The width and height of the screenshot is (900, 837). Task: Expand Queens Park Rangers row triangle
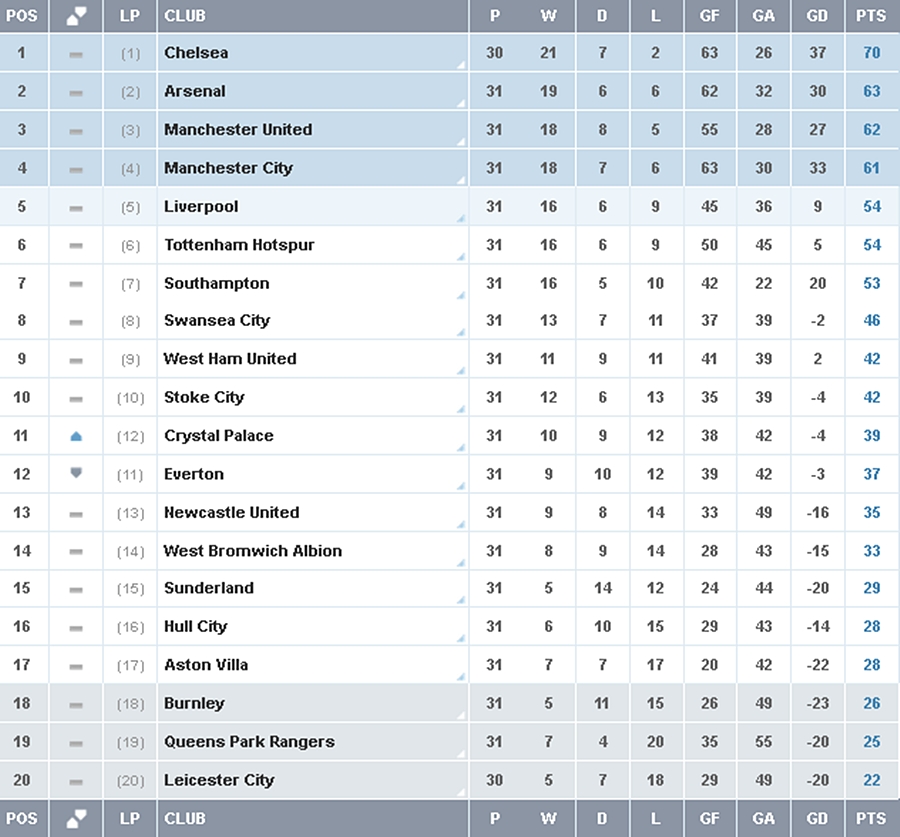(x=461, y=754)
